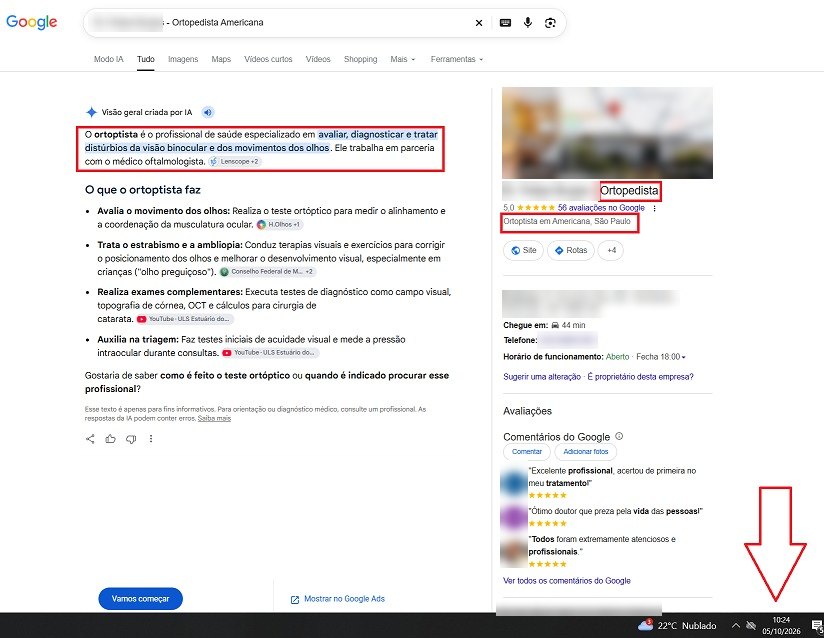Open the Shopping tab

[360, 59]
